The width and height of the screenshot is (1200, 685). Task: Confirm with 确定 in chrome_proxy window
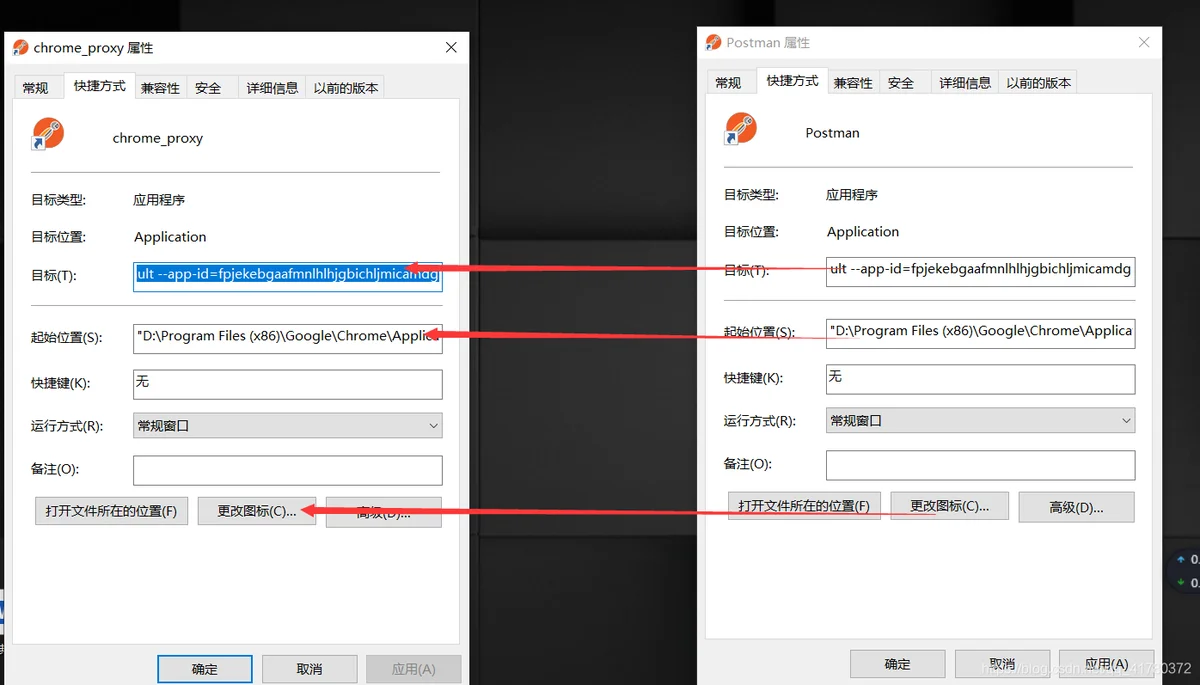click(205, 669)
